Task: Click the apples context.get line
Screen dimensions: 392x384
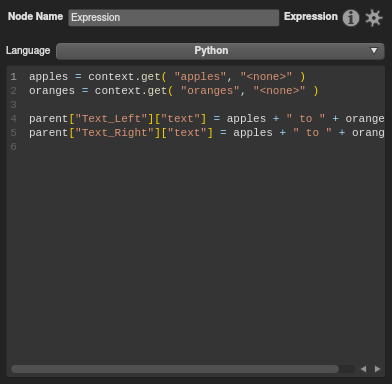Action: 167,77
